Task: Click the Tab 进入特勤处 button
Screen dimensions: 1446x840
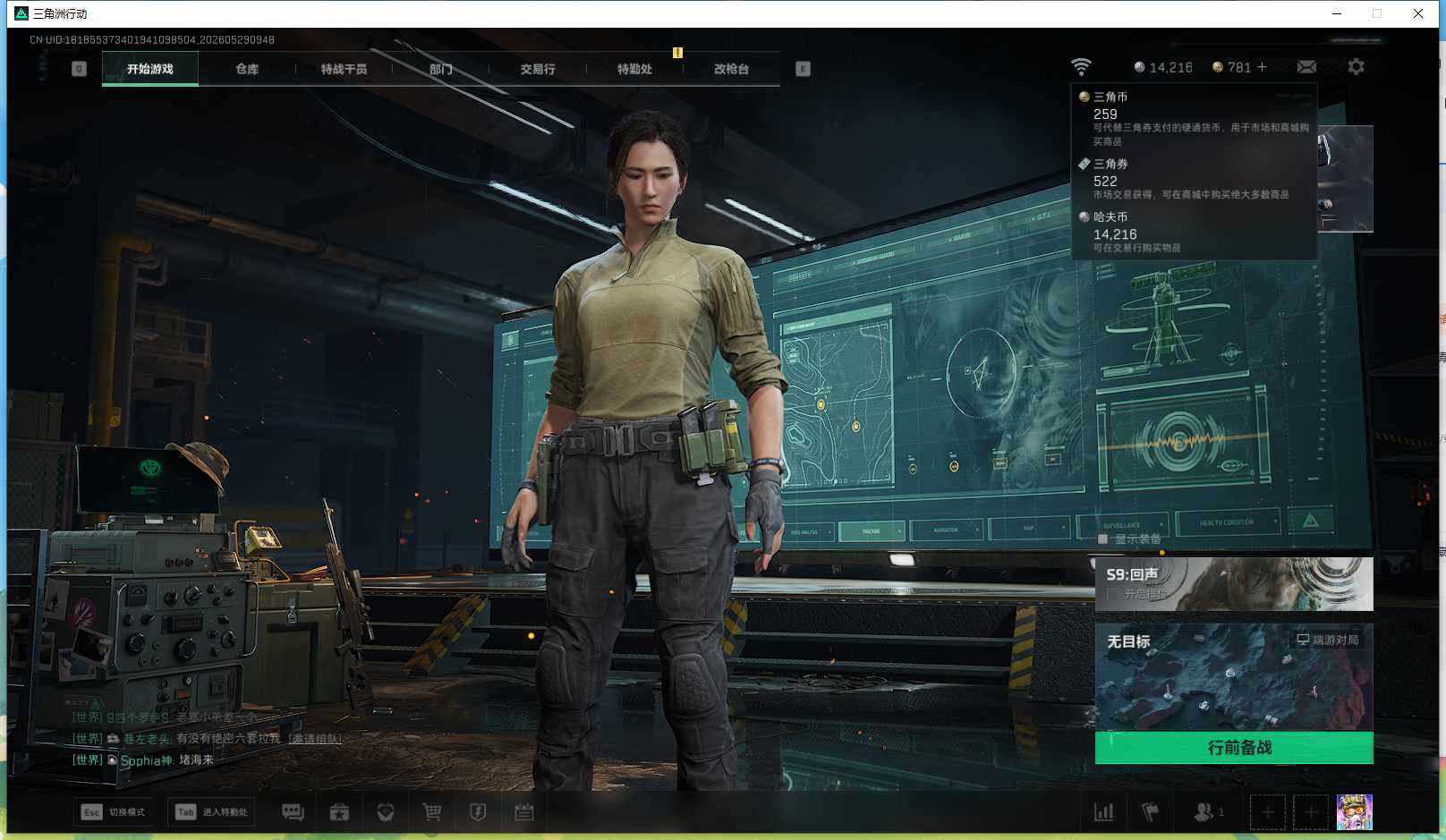Action: 212,812
